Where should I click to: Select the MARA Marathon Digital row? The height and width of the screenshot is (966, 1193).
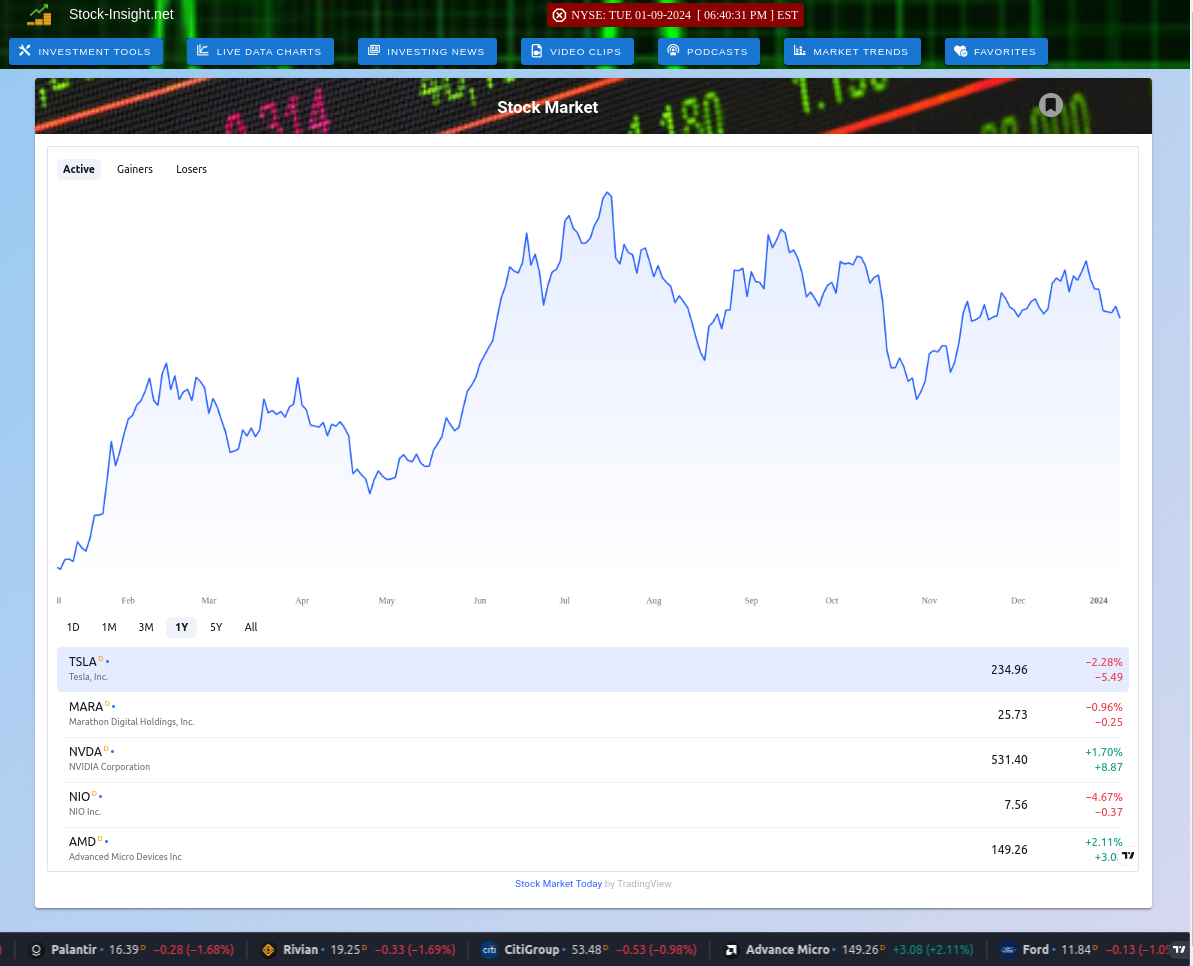coord(593,714)
